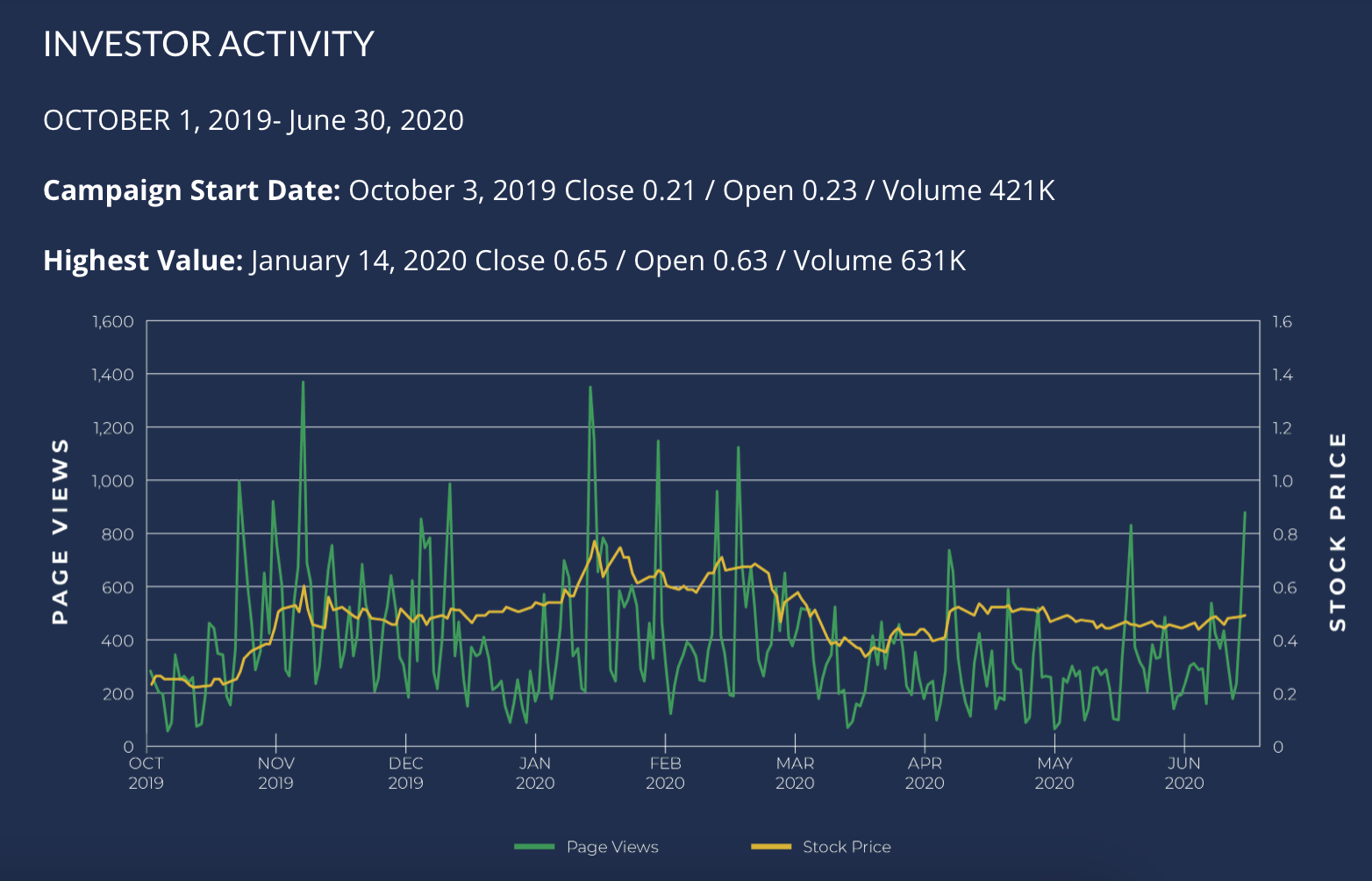This screenshot has width=1372, height=881.
Task: Click the JUN 2020 axis label
Action: click(1184, 773)
